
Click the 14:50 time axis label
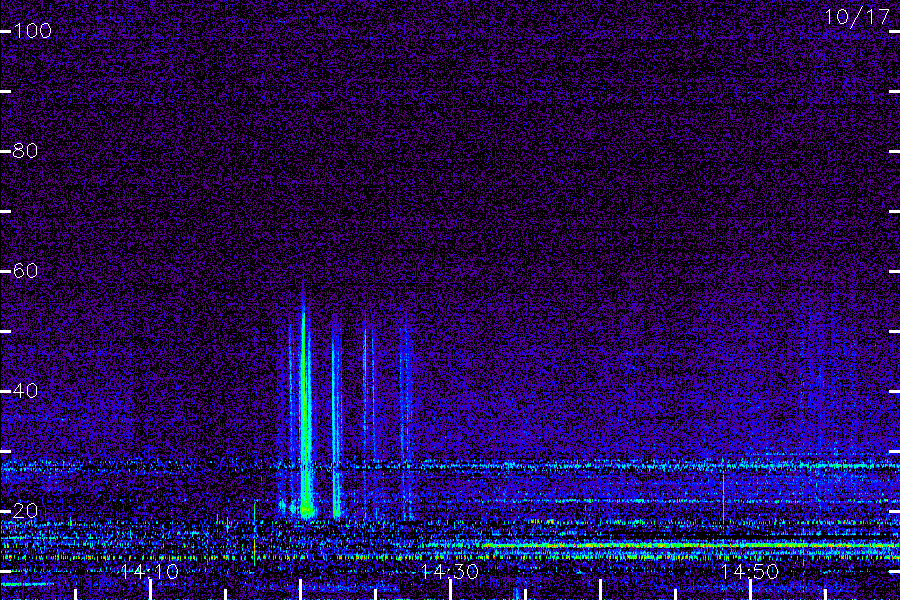pyautogui.click(x=750, y=571)
